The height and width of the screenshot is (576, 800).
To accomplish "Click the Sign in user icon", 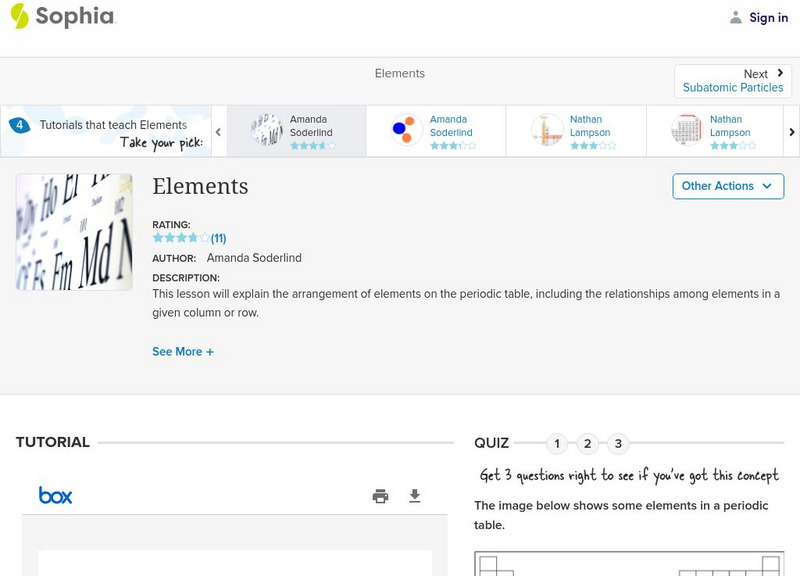I will (736, 17).
